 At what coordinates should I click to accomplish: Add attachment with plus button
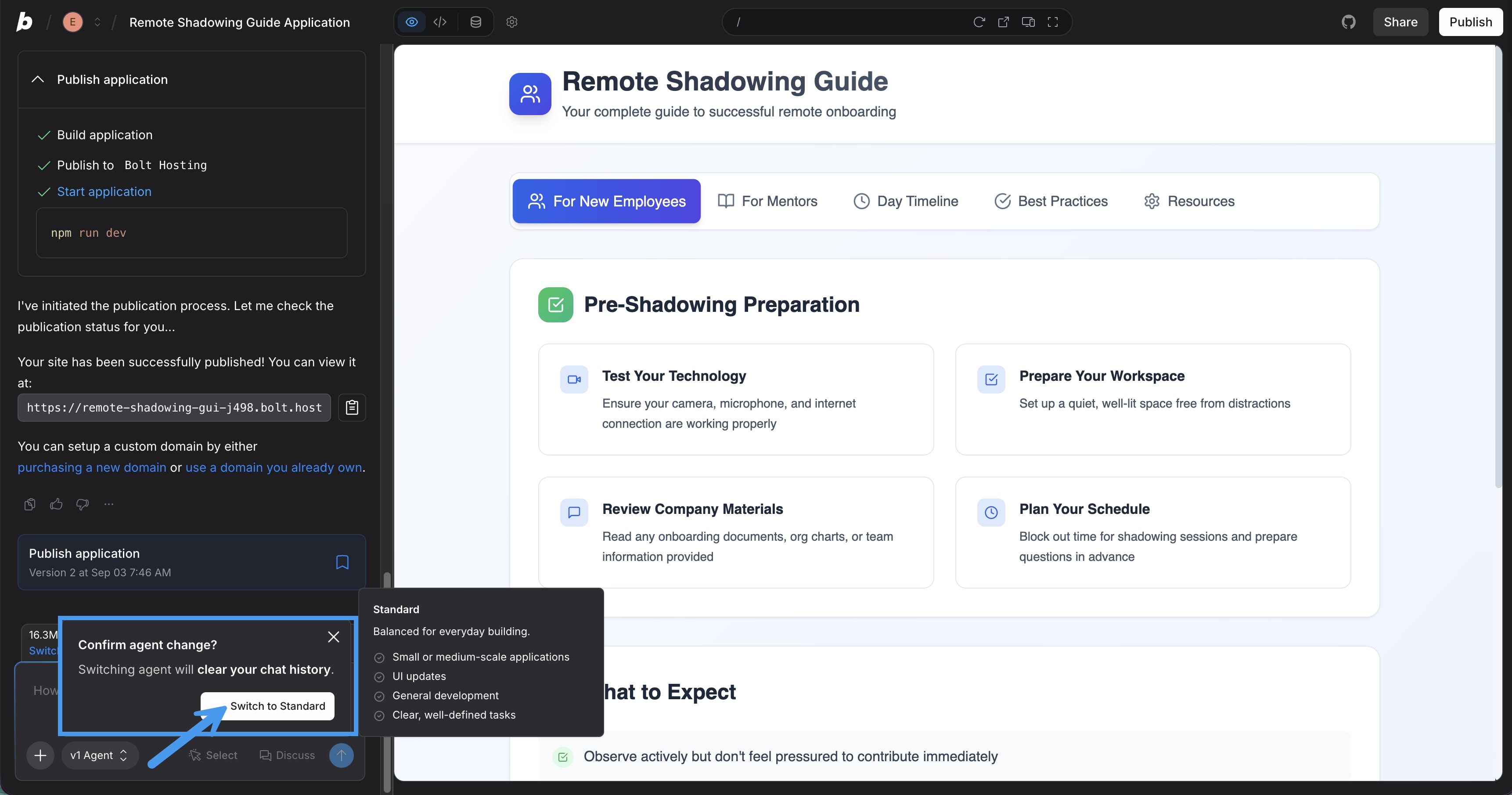tap(40, 755)
